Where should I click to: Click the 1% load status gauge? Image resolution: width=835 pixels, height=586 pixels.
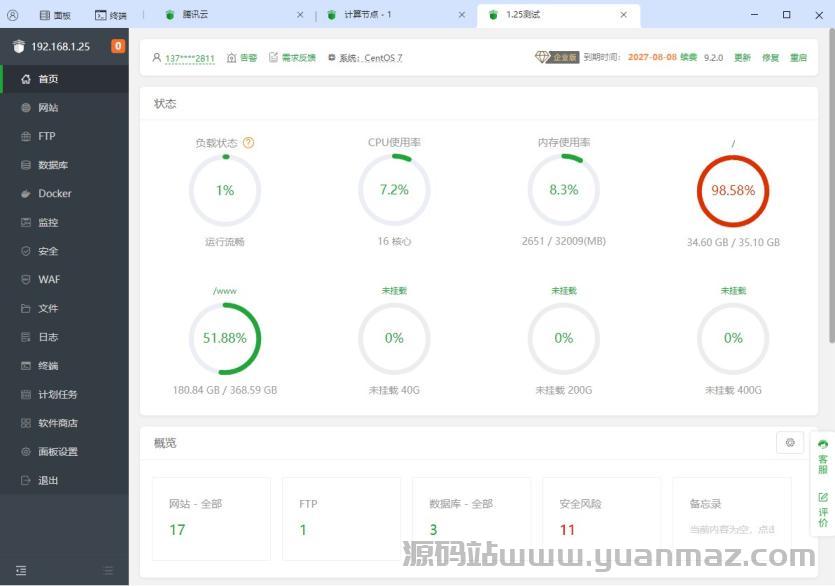pyautogui.click(x=225, y=190)
